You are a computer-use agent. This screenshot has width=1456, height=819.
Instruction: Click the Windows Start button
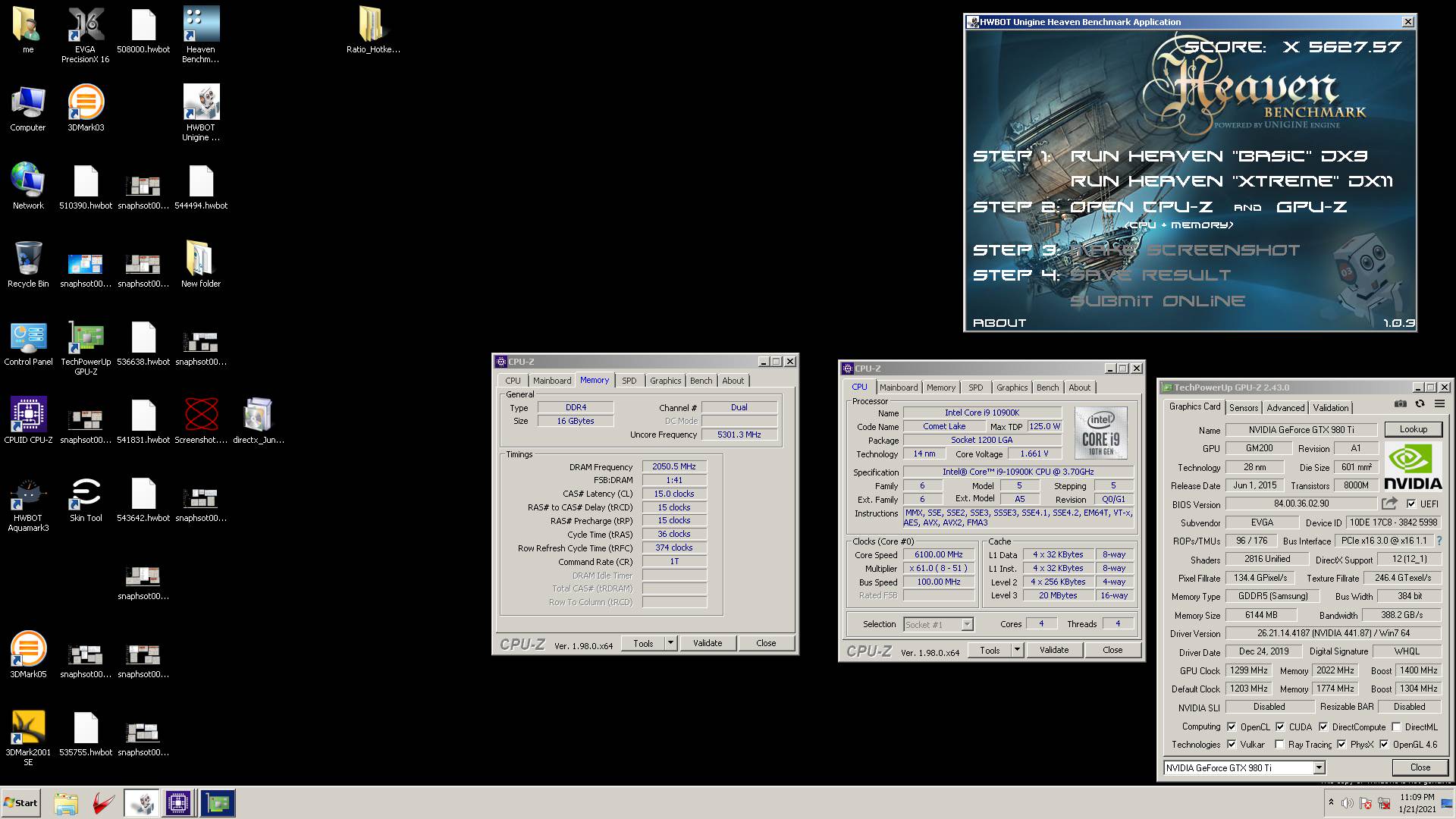(x=20, y=803)
